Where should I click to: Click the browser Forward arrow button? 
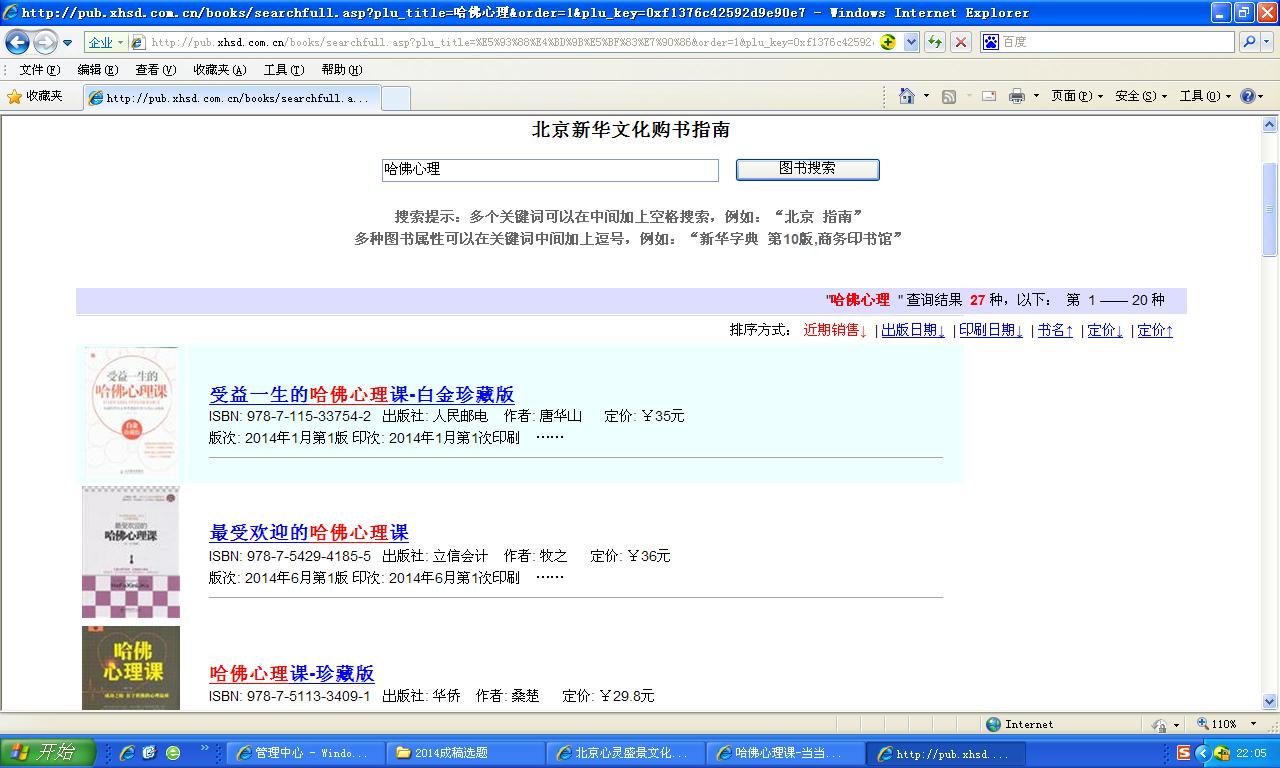(45, 42)
